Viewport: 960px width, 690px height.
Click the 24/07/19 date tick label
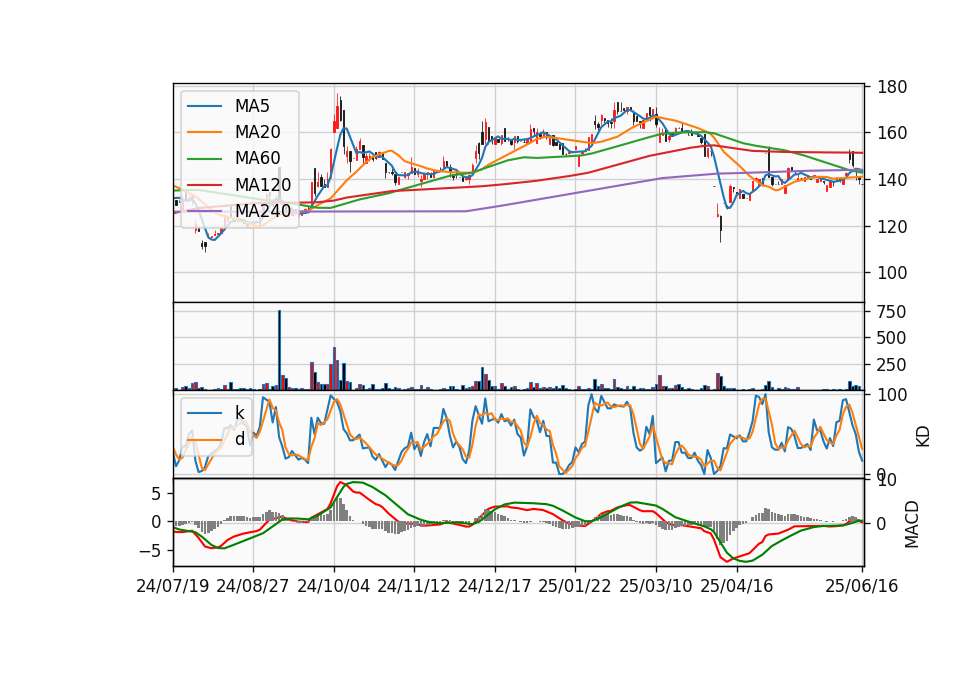[173, 586]
